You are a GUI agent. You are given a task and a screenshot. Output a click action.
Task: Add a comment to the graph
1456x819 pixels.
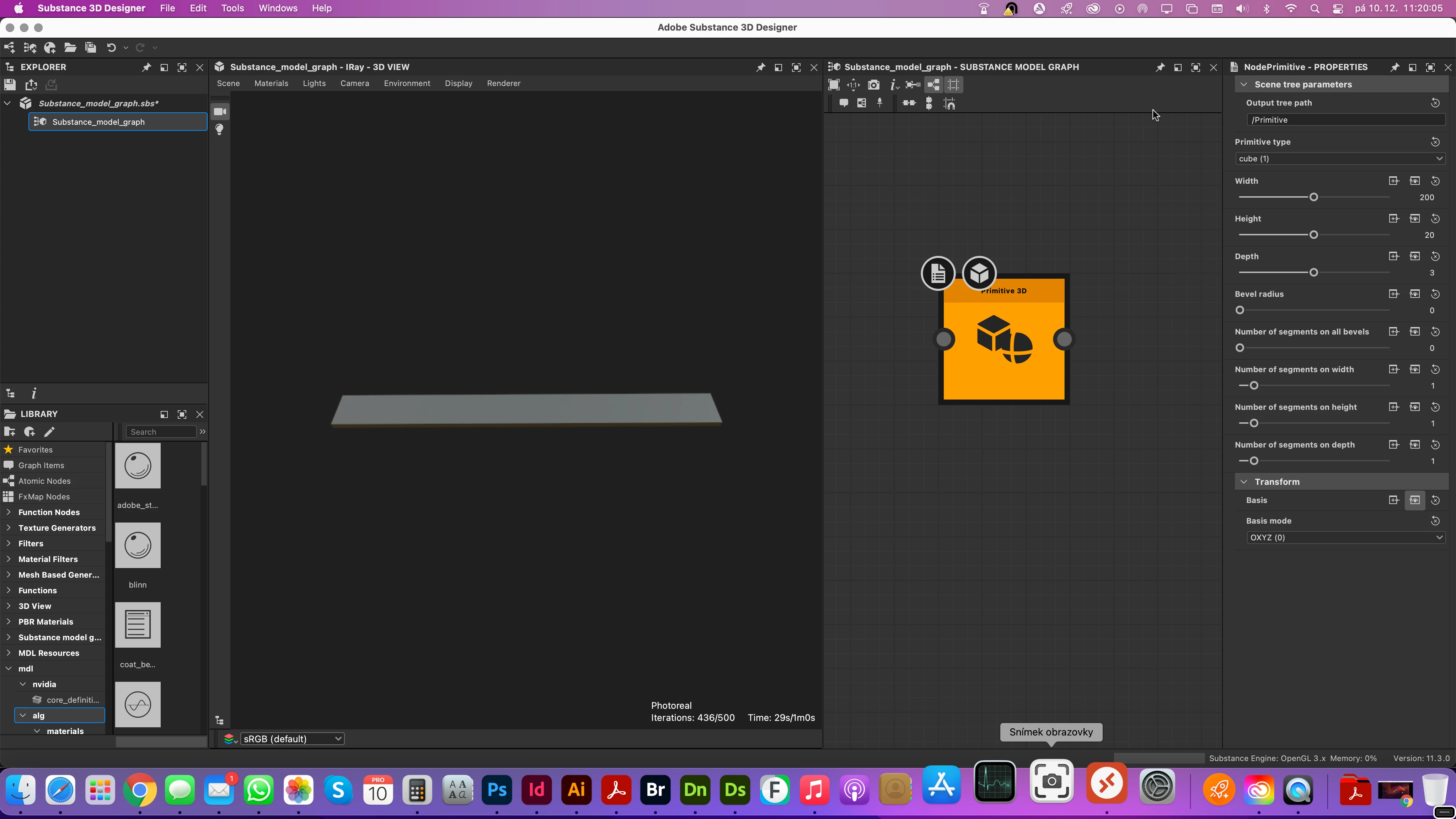coord(843,103)
